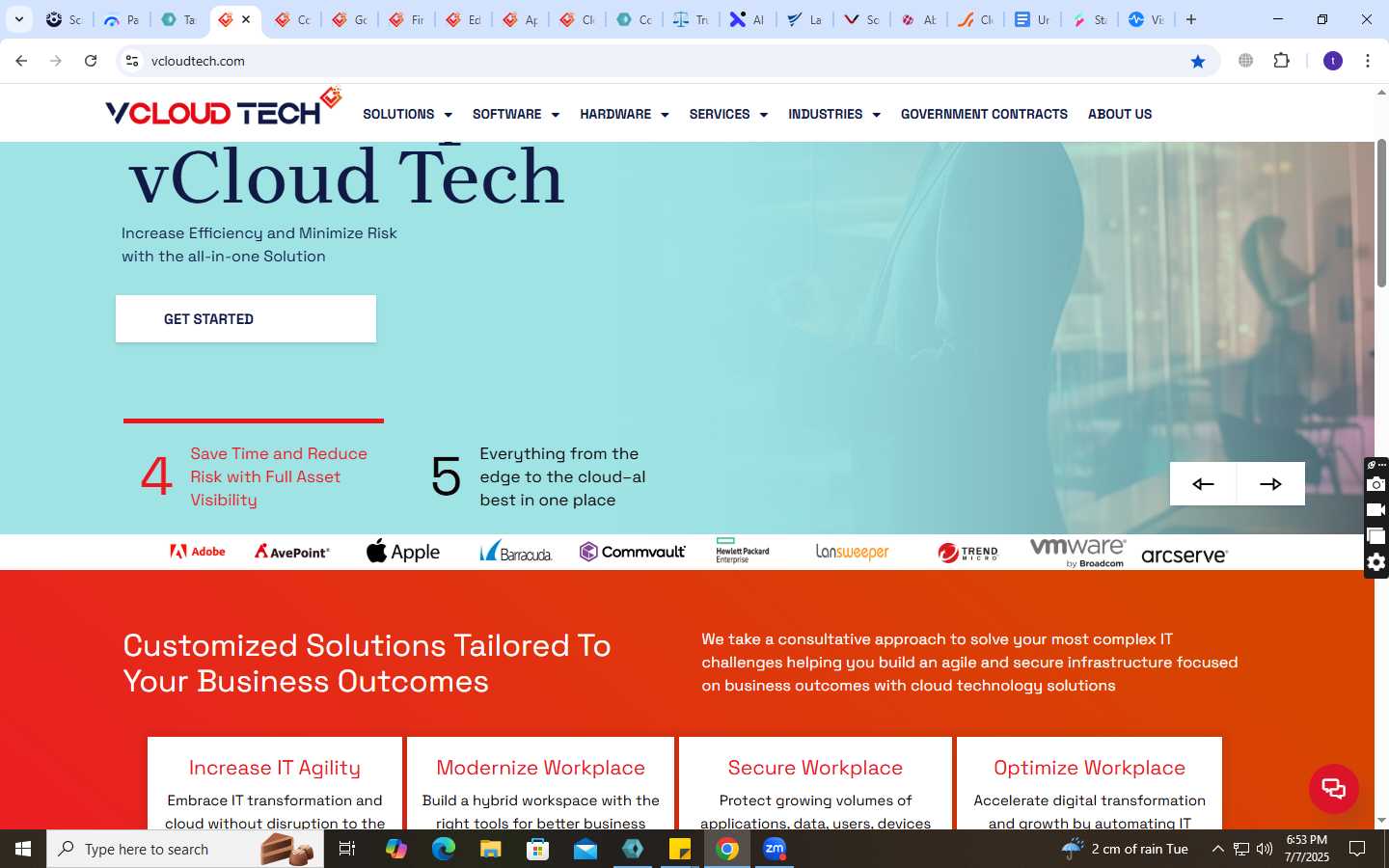Open Microsoft Edge from the taskbar
This screenshot has width=1389, height=868.
444,849
